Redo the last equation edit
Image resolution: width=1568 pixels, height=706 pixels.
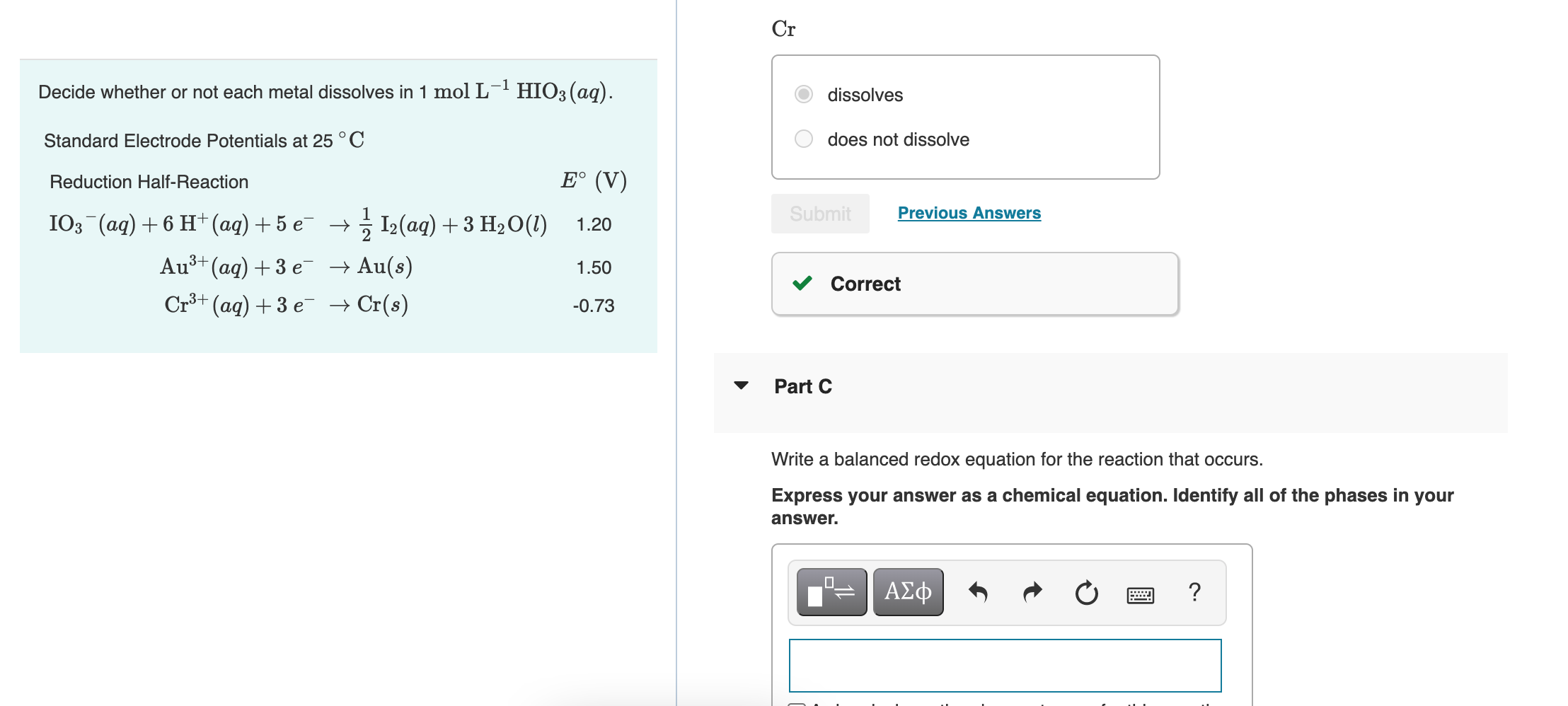point(1032,593)
